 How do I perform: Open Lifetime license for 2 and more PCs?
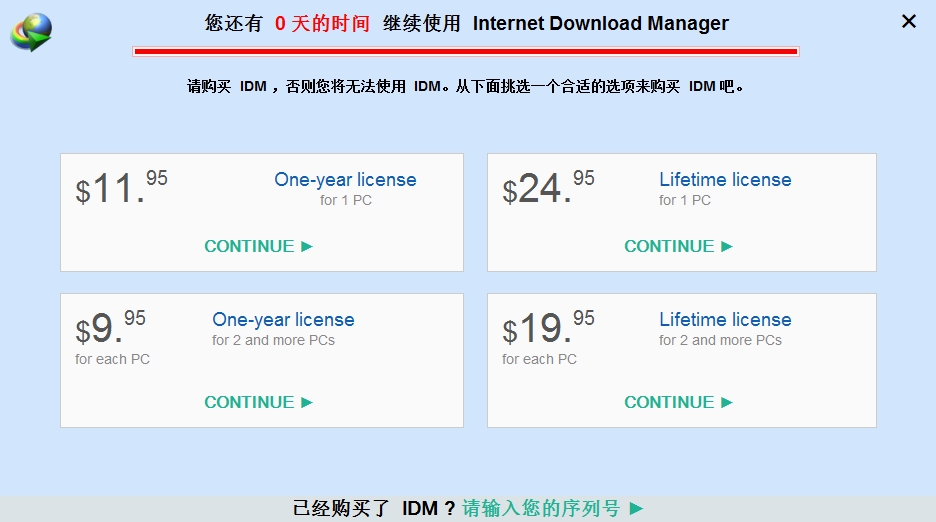pos(725,320)
